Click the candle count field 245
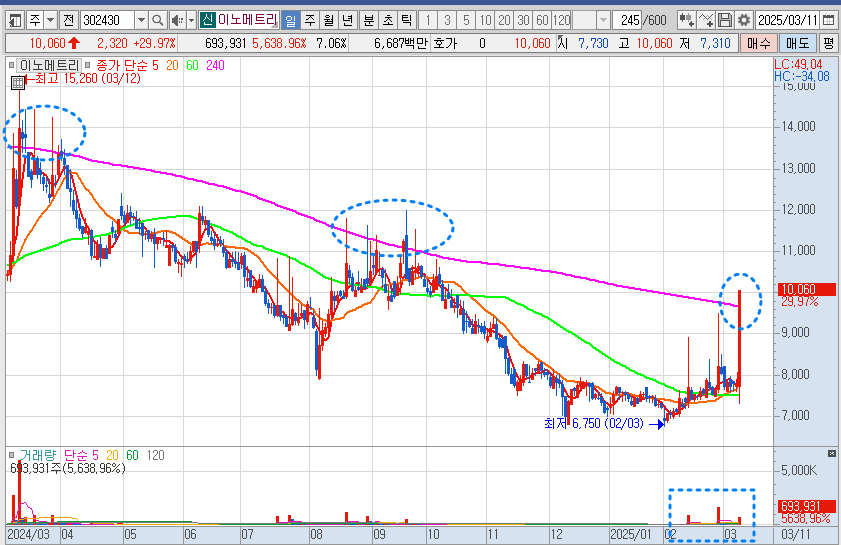841x545 pixels. click(x=628, y=21)
